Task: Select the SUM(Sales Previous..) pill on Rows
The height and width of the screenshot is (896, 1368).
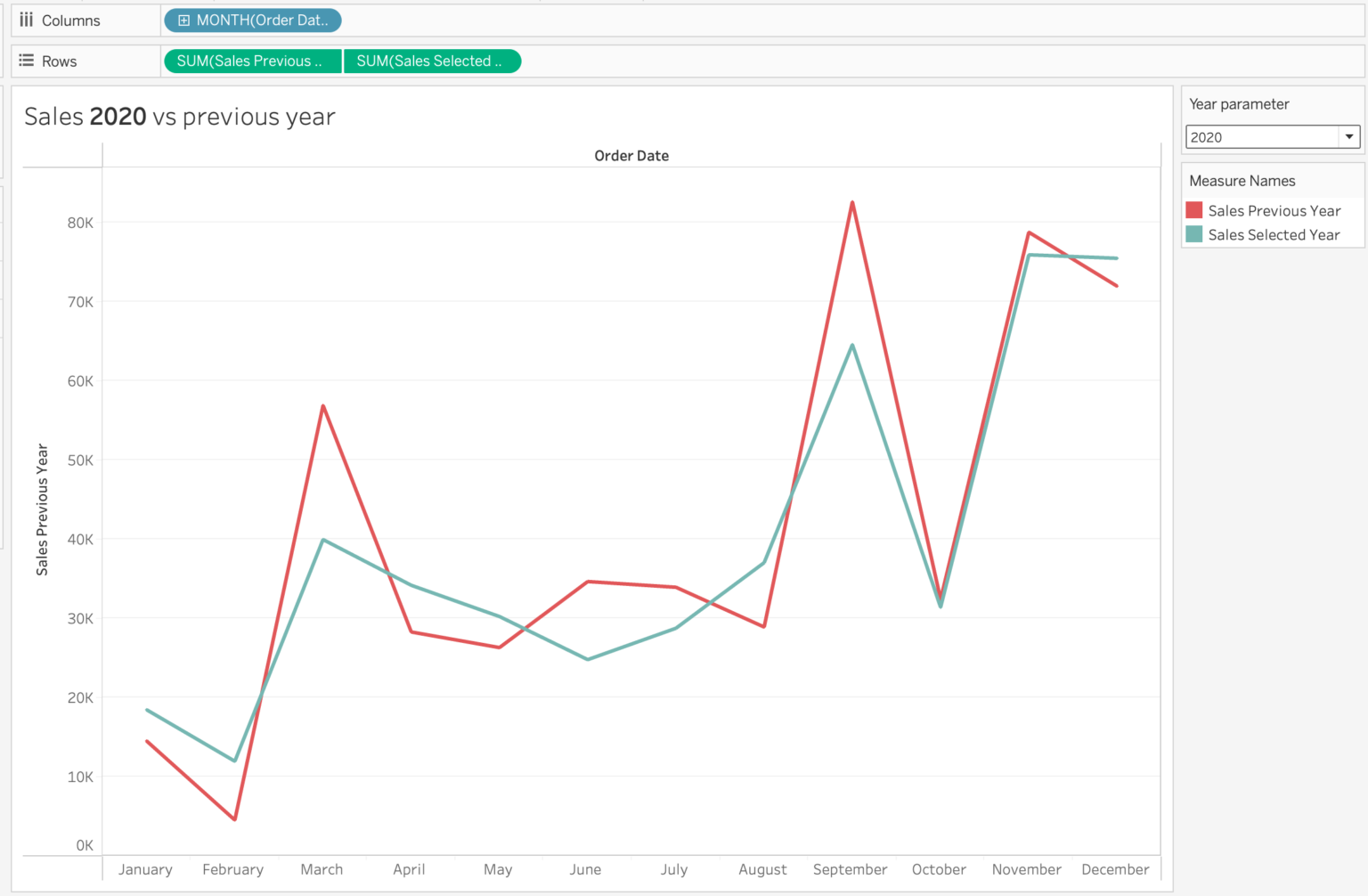Action: coord(252,61)
